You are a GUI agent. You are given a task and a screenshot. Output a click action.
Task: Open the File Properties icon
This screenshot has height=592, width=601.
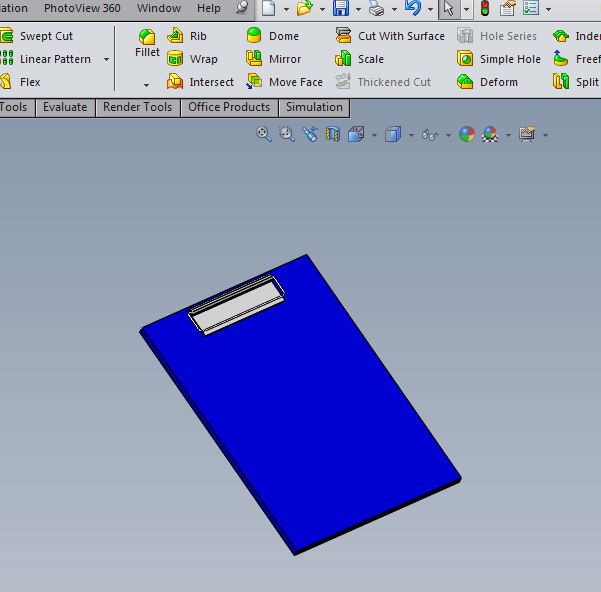coord(507,8)
